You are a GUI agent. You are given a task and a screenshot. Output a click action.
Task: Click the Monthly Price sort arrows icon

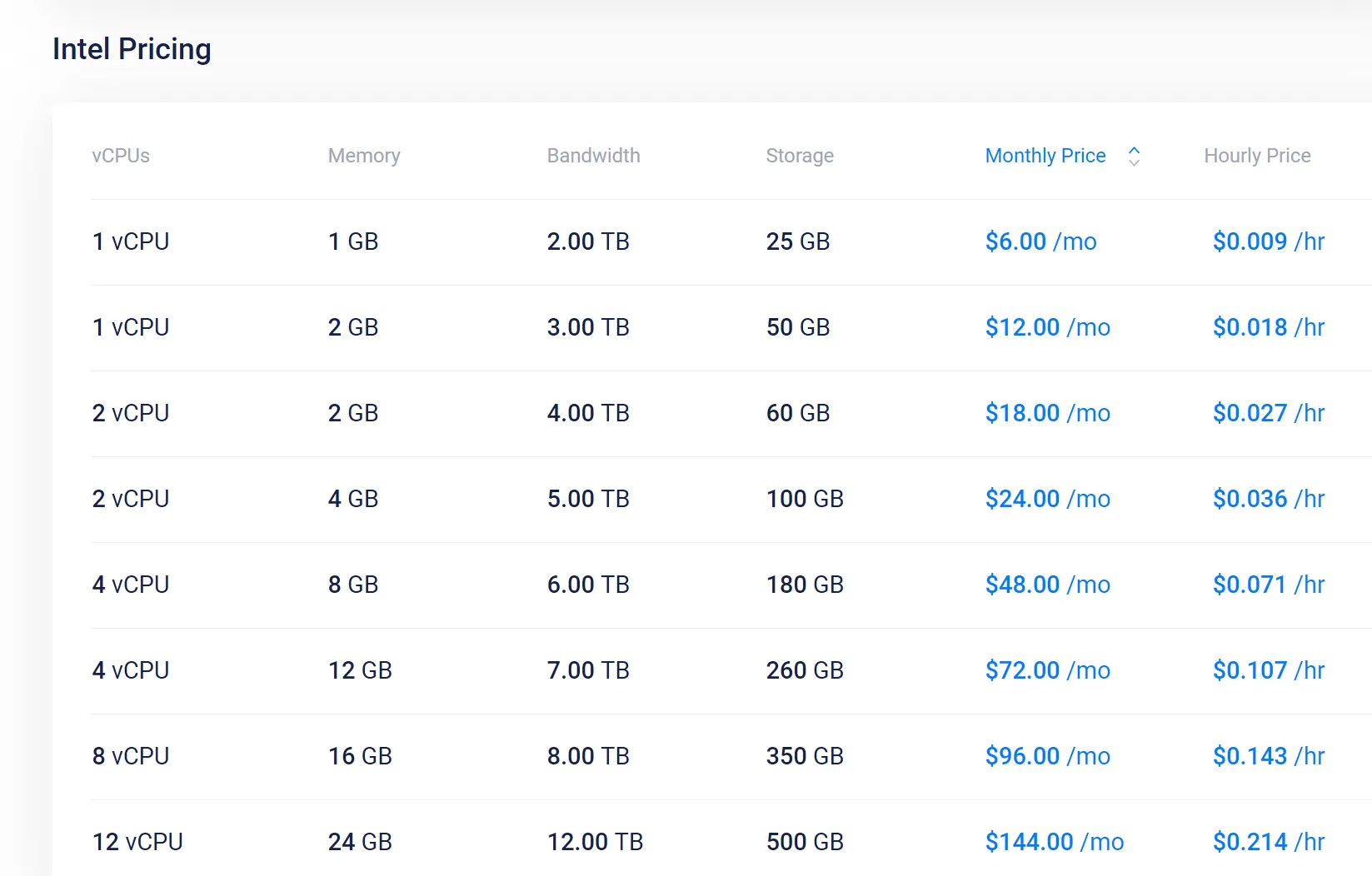point(1134,156)
